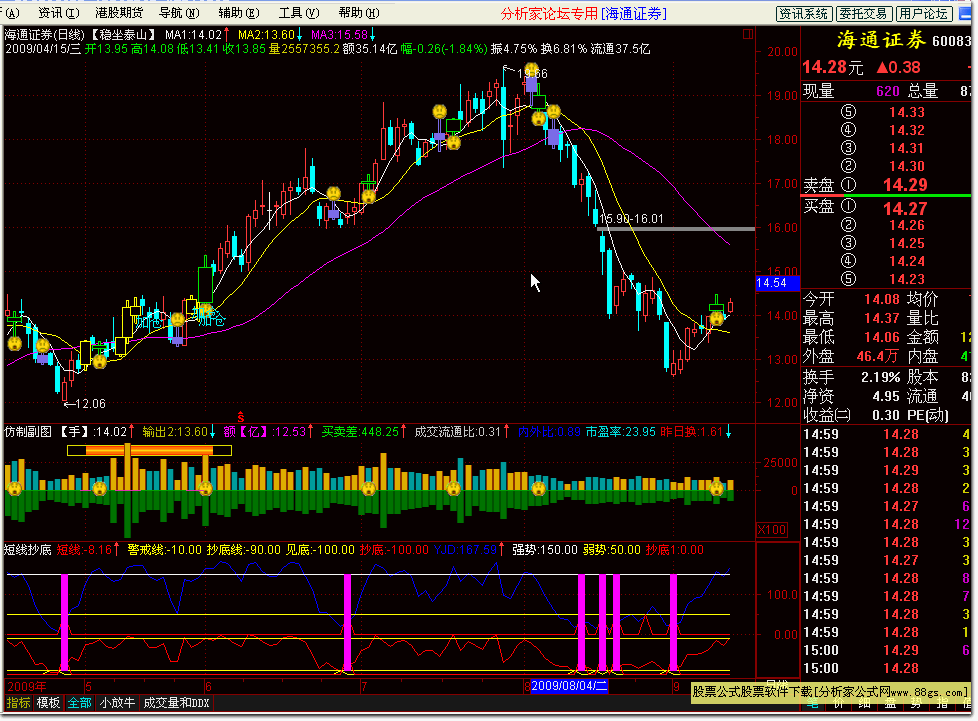Viewport: 978px width, 721px height.
Task: Click the gray 15.90-16.01 gap line
Action: point(676,230)
